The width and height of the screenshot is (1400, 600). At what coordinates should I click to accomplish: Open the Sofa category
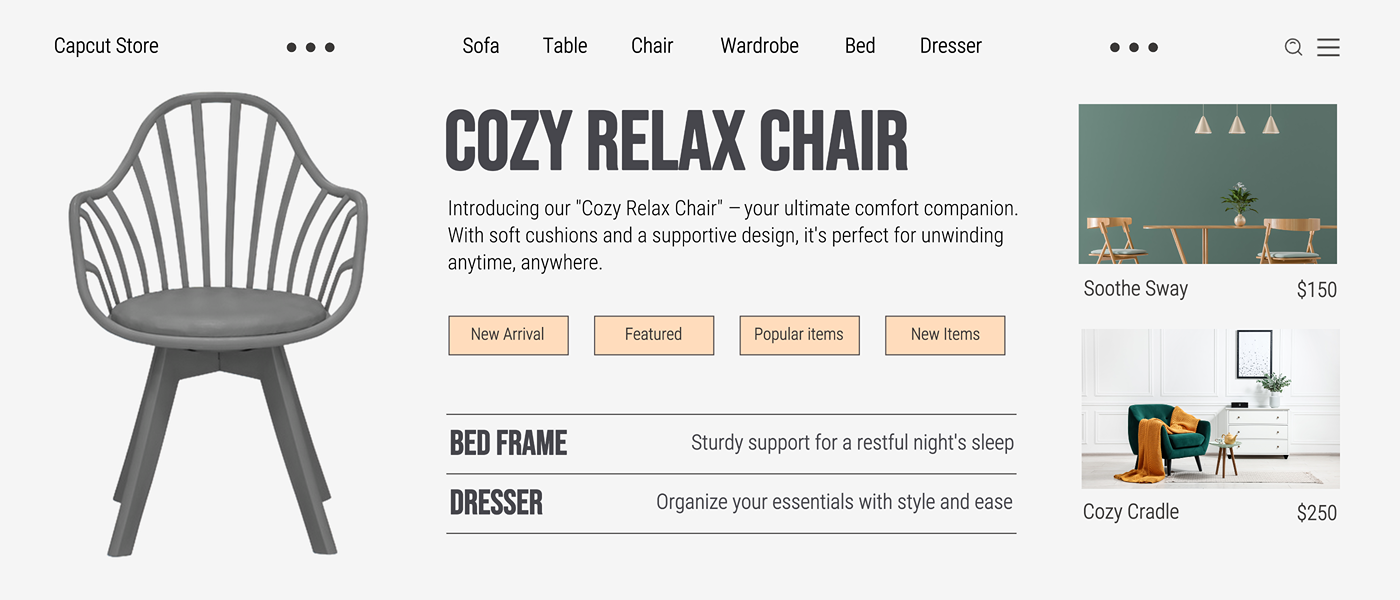coord(481,46)
